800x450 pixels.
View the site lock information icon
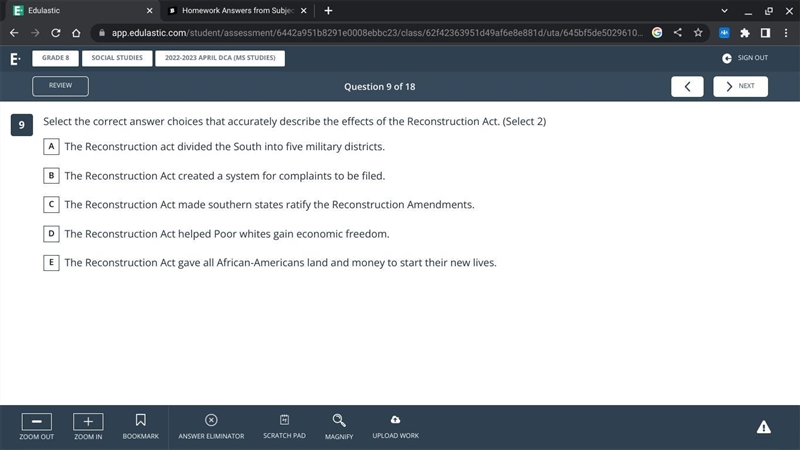pos(102,33)
